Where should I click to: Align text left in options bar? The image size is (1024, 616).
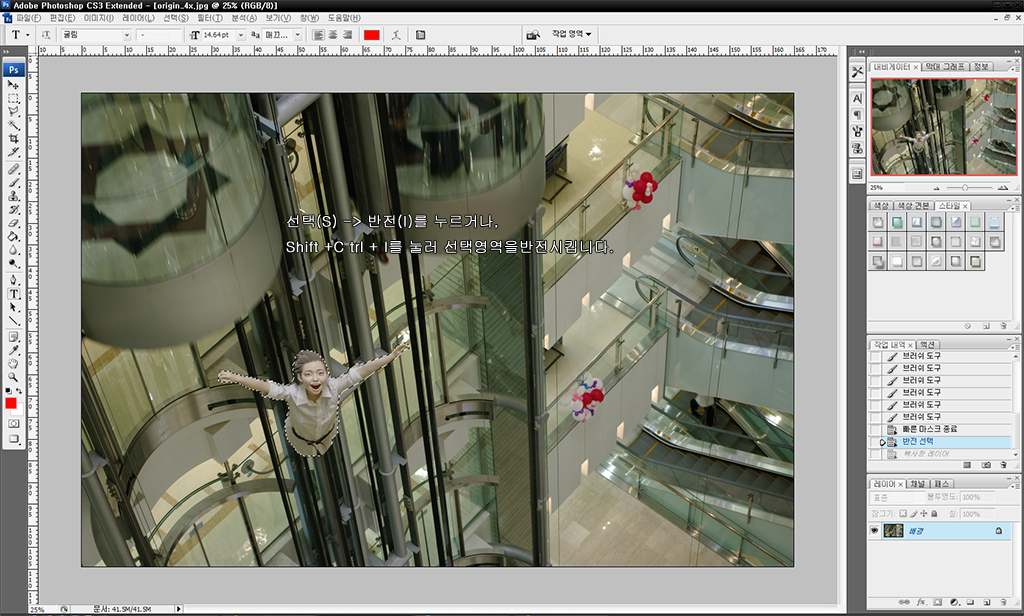[x=318, y=35]
